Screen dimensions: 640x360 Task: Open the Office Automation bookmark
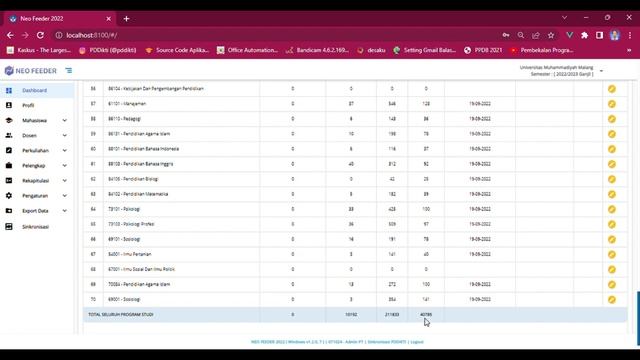[x=247, y=50]
